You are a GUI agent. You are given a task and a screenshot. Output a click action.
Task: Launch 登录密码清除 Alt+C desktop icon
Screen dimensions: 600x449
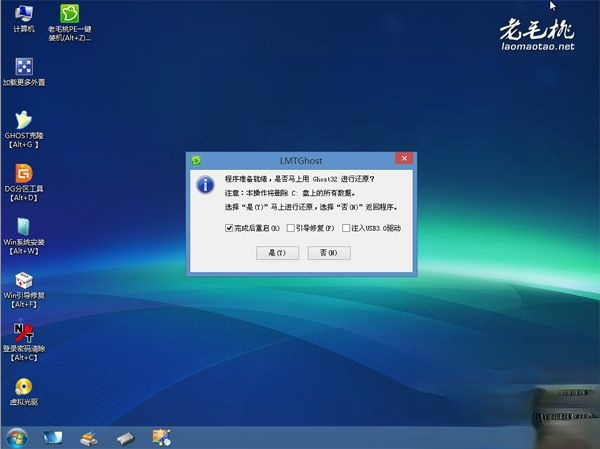24,343
